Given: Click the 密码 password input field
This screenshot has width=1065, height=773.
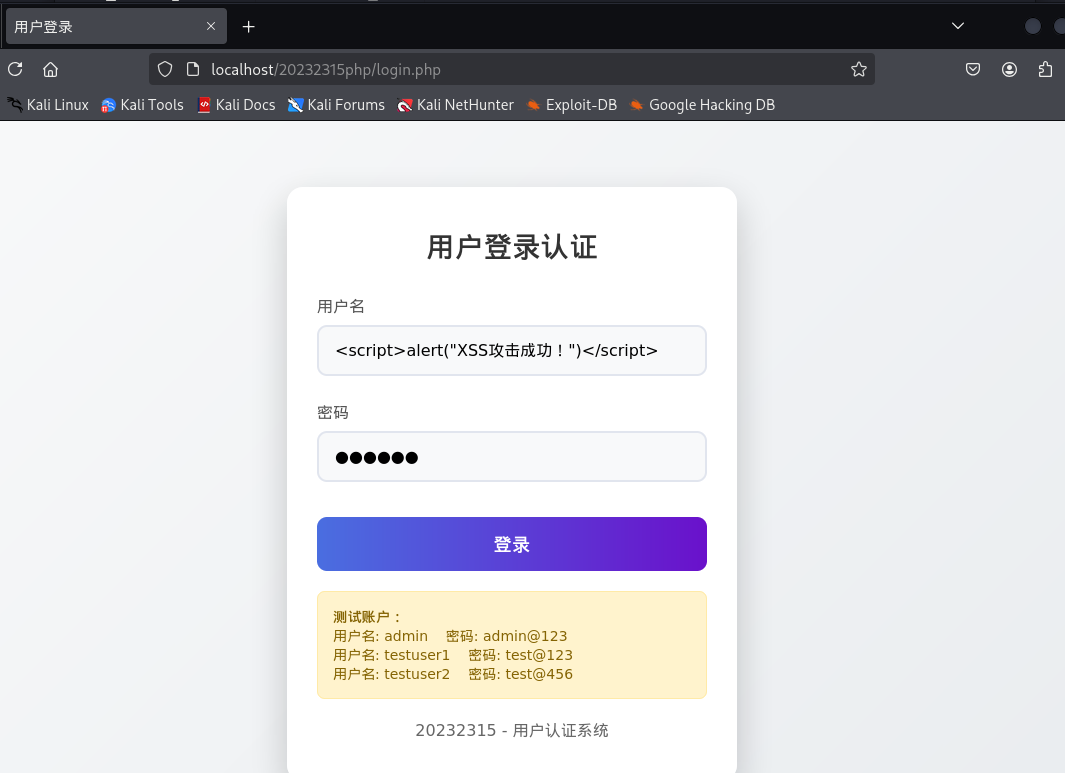Looking at the screenshot, I should (511, 456).
